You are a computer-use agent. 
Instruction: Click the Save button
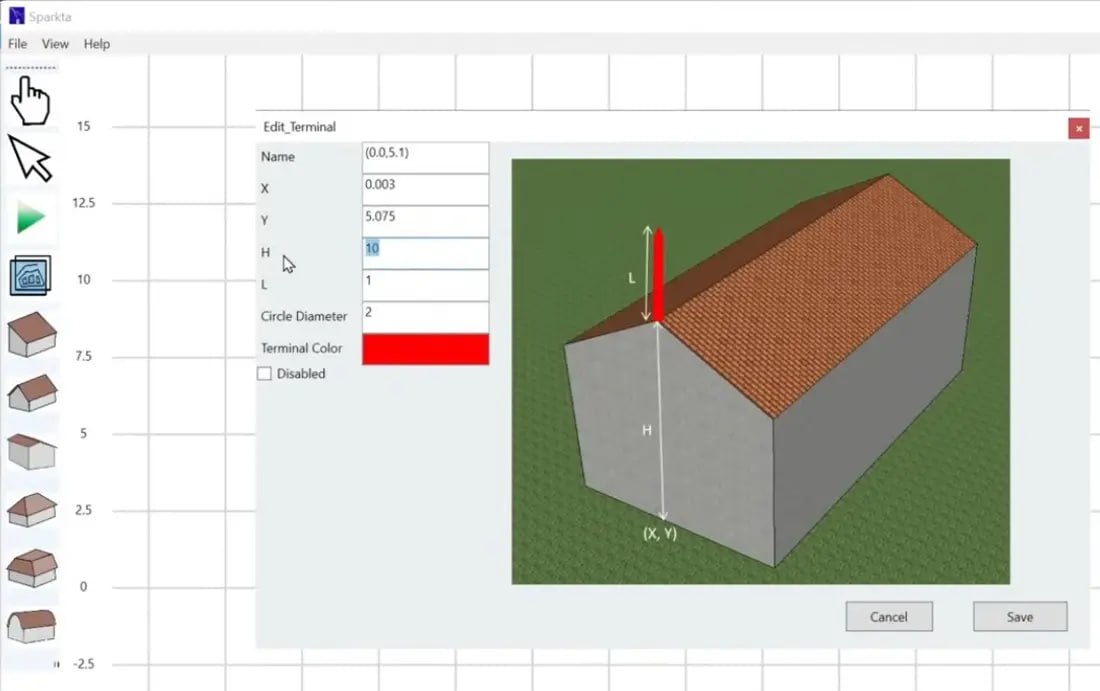[x=1019, y=617]
